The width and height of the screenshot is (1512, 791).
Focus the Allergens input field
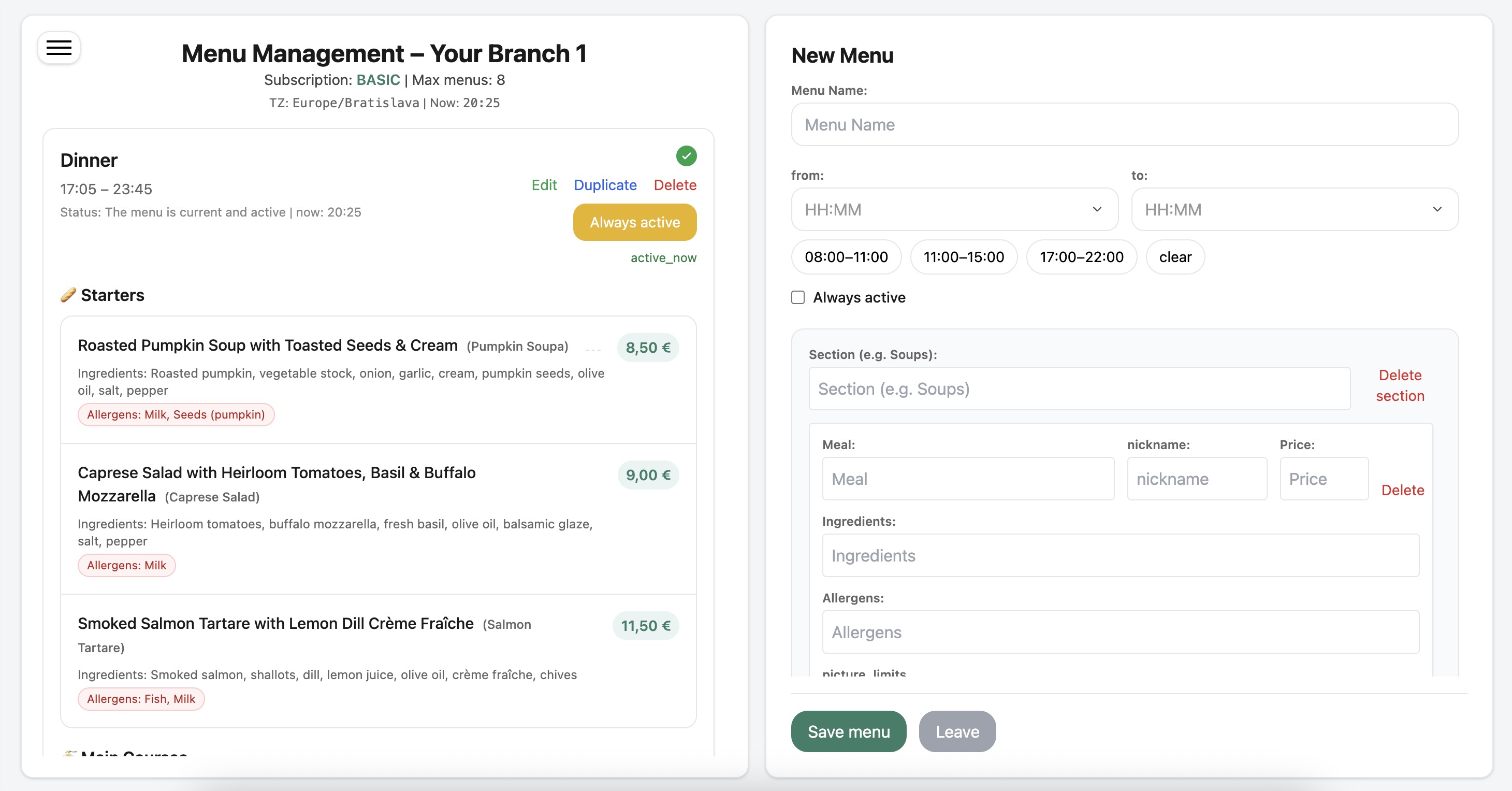(x=1121, y=632)
